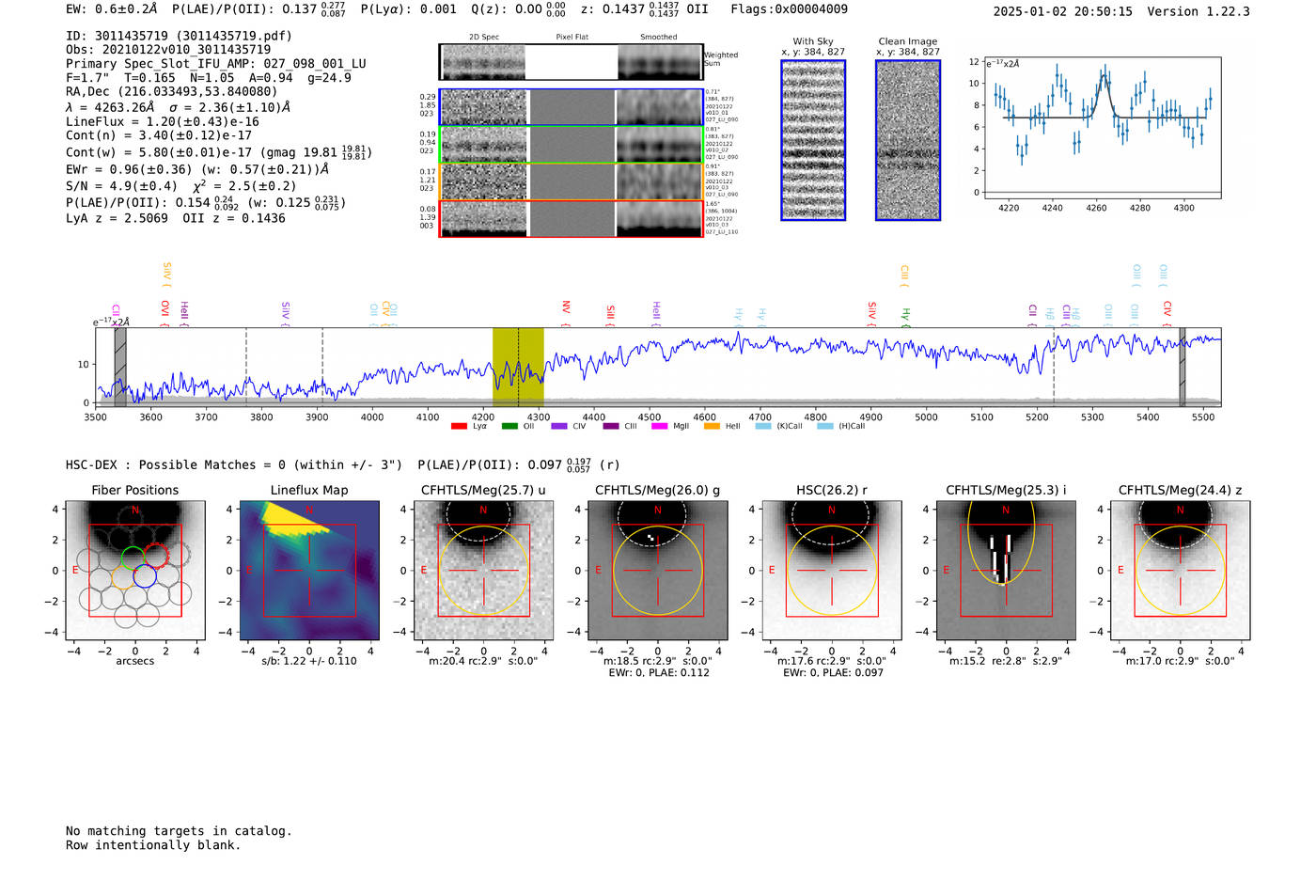This screenshot has width=1316, height=896.
Task: Click the hatched gray band near 5460 Å
Action: tap(1183, 368)
